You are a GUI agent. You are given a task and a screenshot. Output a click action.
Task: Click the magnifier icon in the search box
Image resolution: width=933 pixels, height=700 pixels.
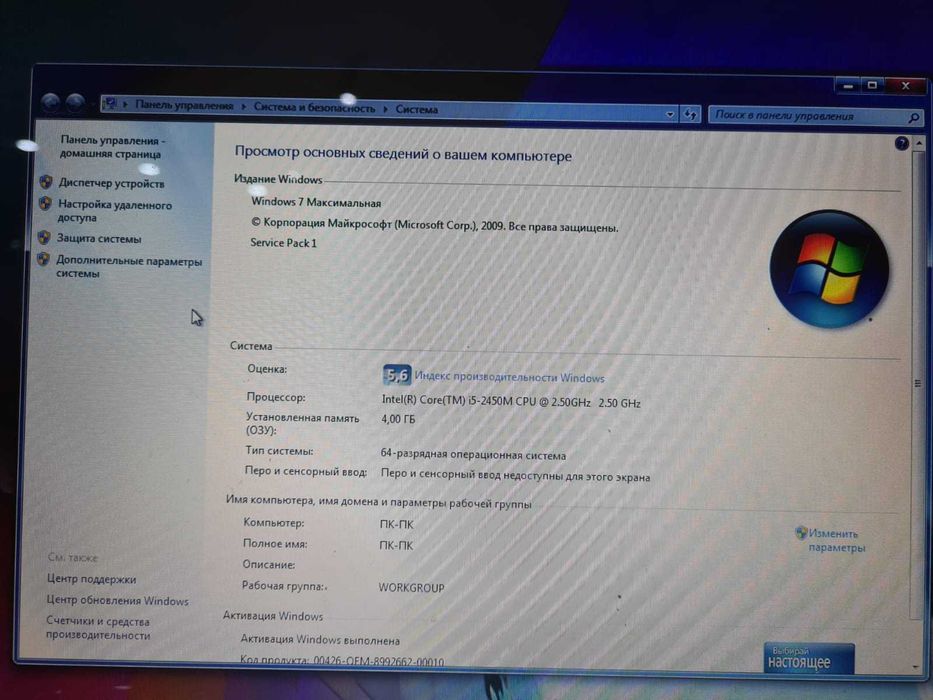(x=913, y=118)
